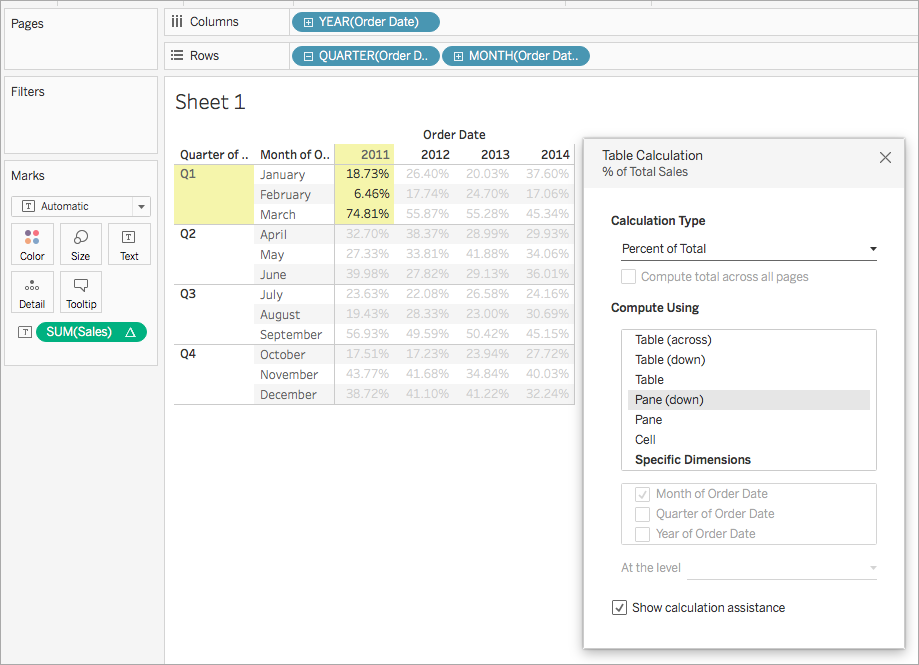Screen dimensions: 919x665
Task: Select Table (across) compute option
Action: click(x=748, y=340)
